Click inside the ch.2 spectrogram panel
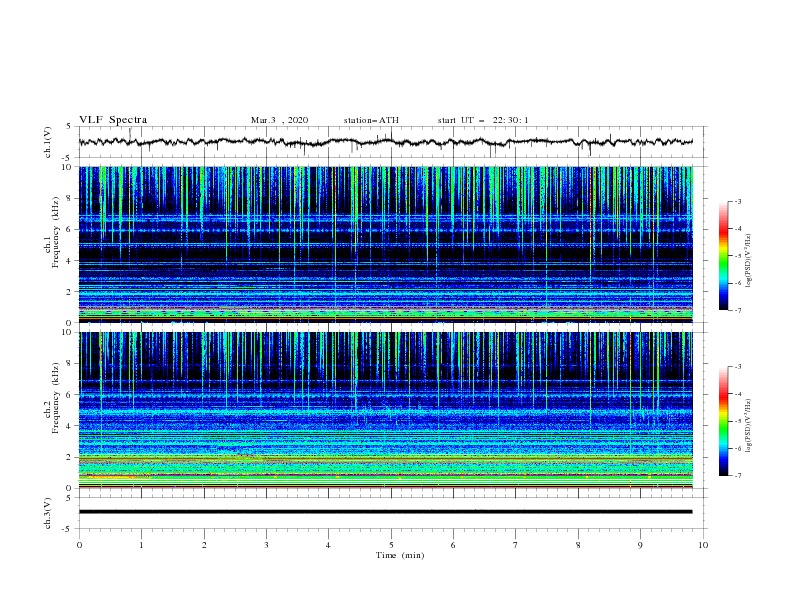This screenshot has height=612, width=792. tap(385, 410)
